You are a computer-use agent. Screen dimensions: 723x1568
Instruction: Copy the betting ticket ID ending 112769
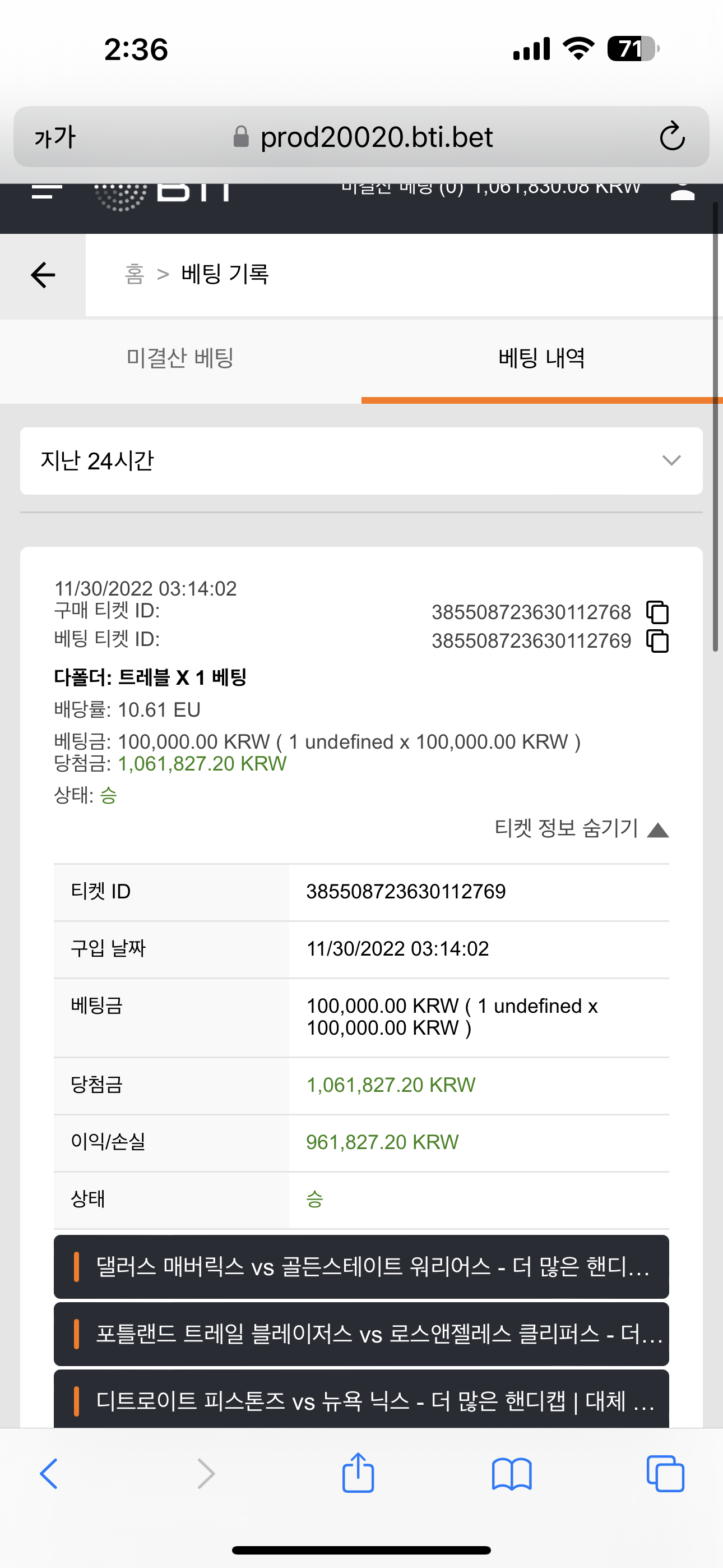point(657,641)
